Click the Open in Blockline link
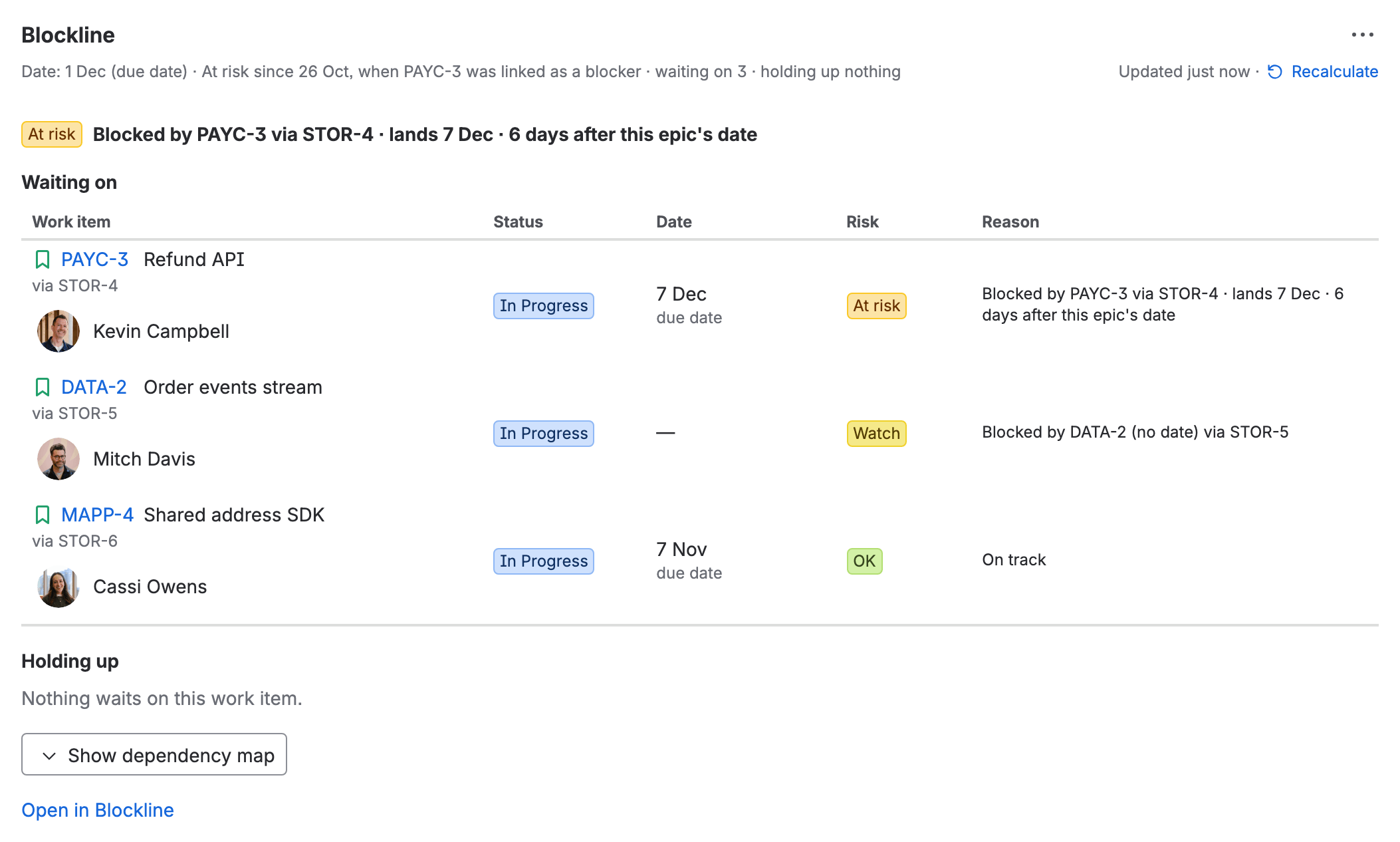Screen dimensions: 1400x842 tap(98, 810)
